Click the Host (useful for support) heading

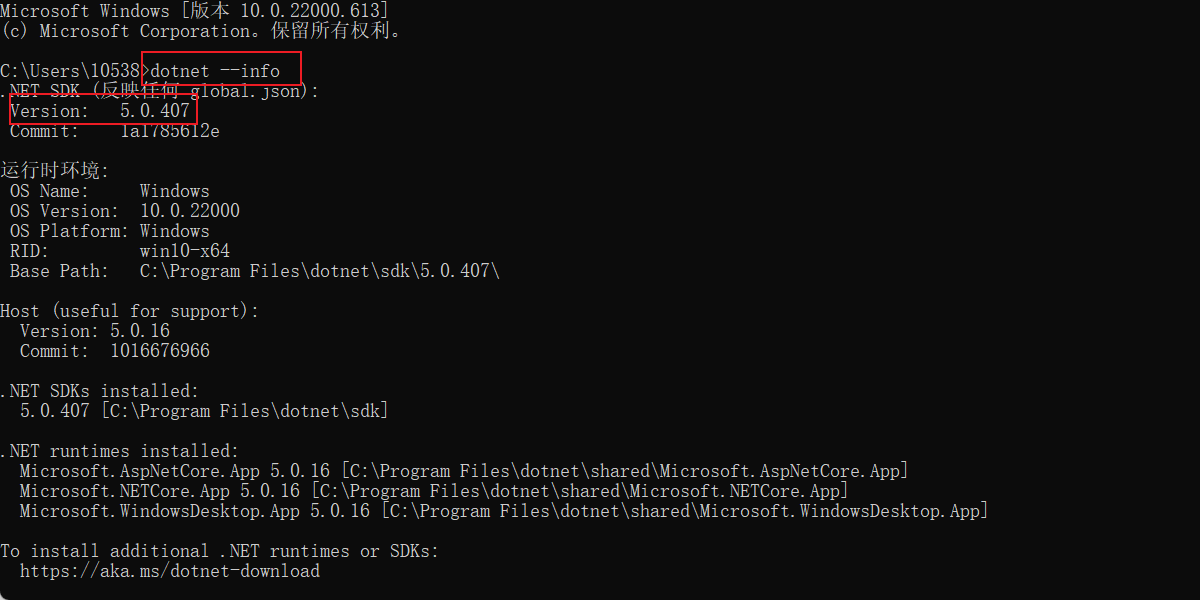pyautogui.click(x=130, y=311)
